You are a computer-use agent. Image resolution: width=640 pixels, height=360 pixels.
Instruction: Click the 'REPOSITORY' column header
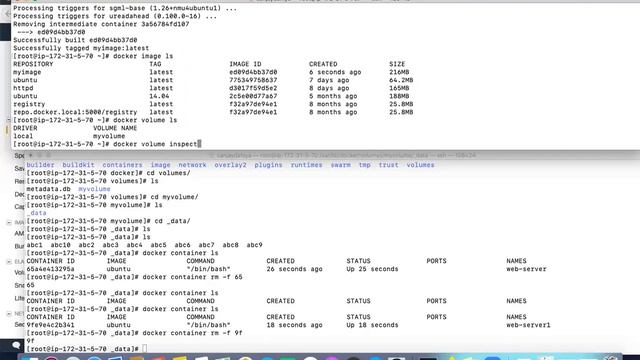tap(33, 64)
